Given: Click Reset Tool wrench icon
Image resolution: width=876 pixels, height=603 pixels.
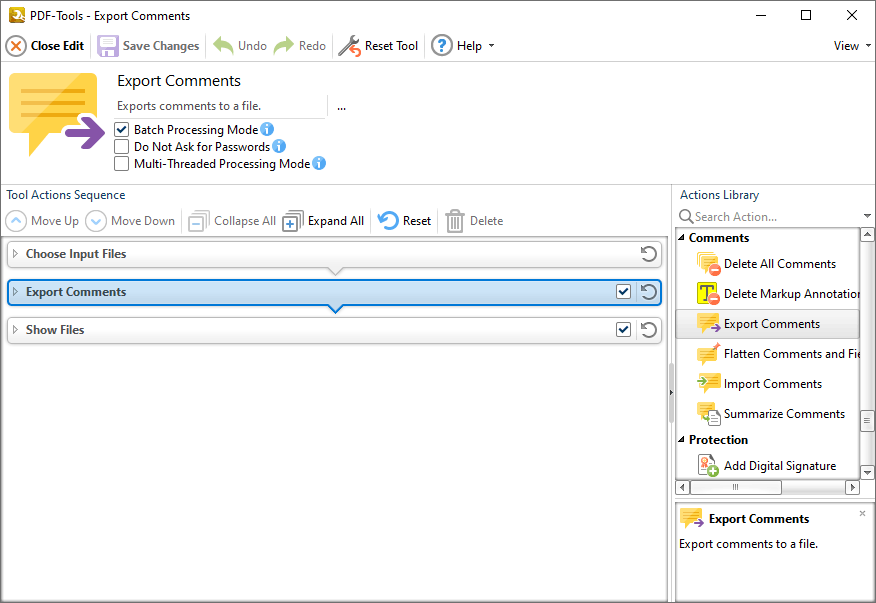Looking at the screenshot, I should click(x=350, y=46).
